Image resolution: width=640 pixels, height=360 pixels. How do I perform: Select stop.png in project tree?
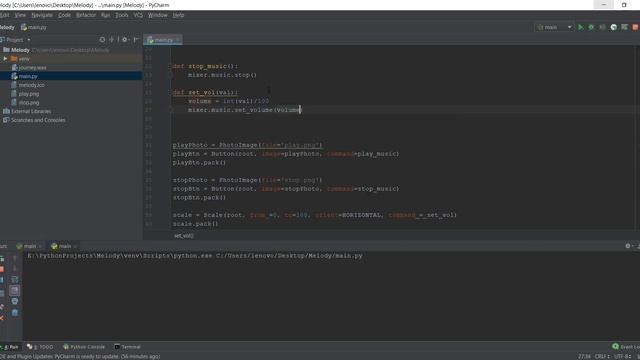29,103
